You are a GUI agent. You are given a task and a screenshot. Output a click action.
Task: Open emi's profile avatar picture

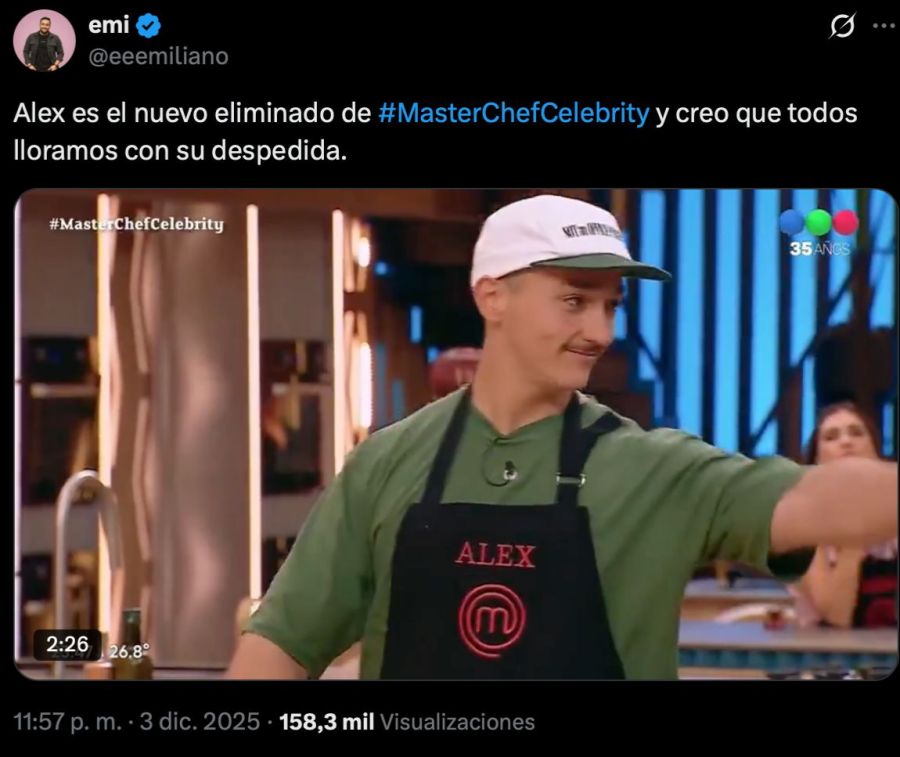(x=44, y=41)
